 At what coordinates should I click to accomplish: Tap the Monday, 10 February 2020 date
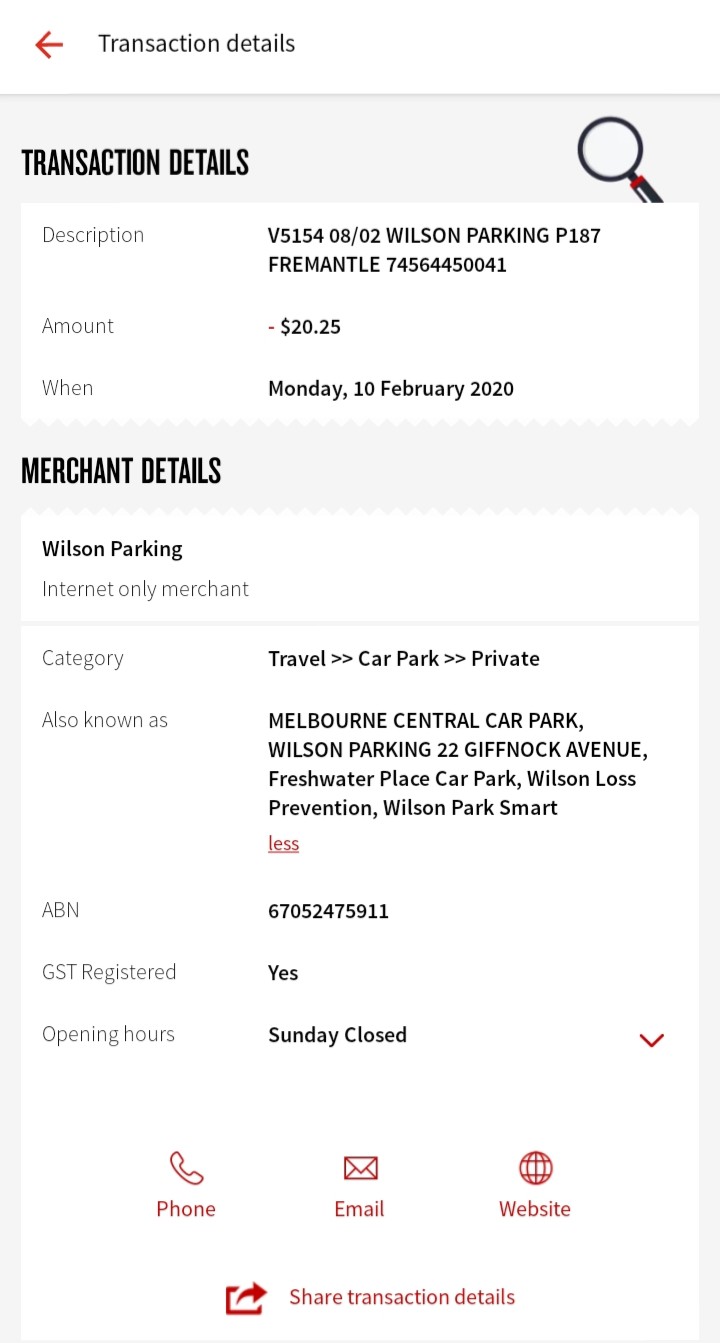coord(391,389)
